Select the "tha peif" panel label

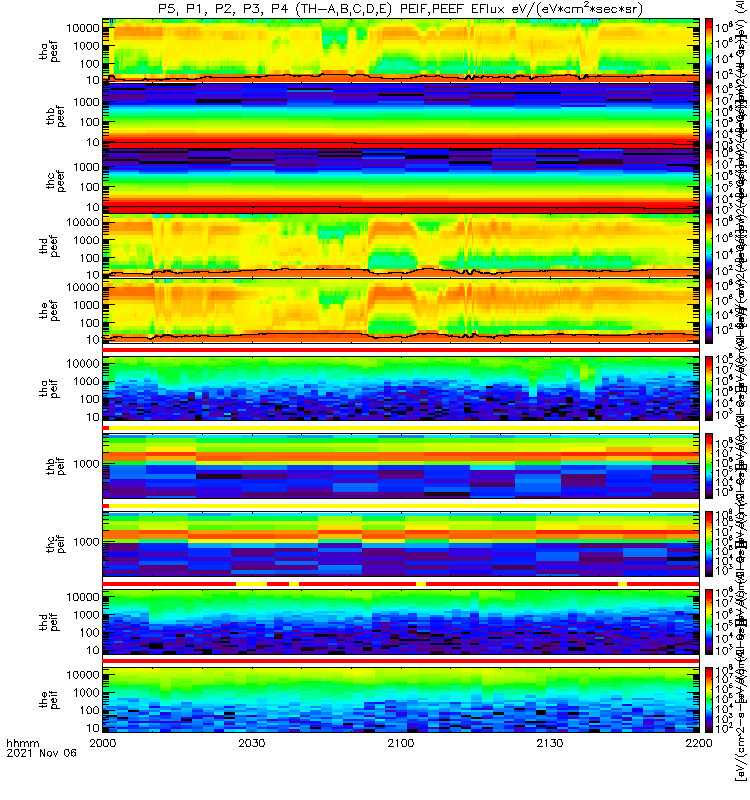(49, 388)
